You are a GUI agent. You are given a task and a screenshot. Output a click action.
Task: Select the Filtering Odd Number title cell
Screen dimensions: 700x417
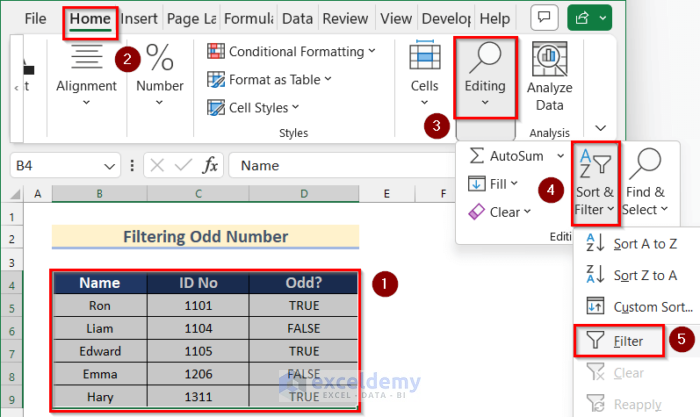point(205,237)
